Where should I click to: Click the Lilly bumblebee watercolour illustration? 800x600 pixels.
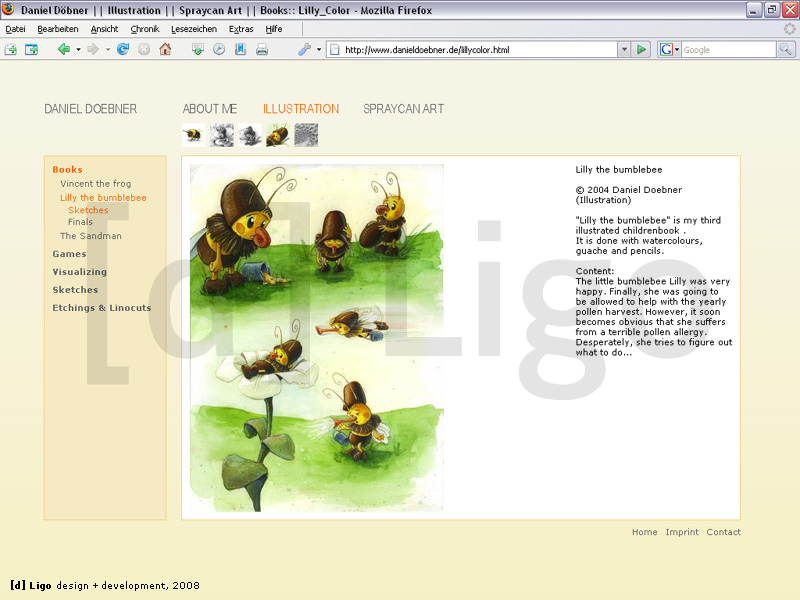coord(317,338)
